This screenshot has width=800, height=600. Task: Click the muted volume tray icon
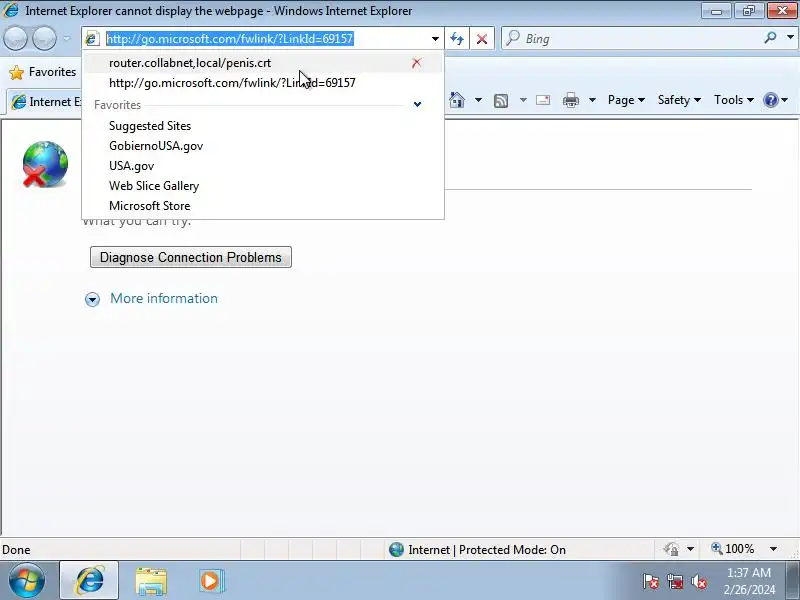(699, 581)
